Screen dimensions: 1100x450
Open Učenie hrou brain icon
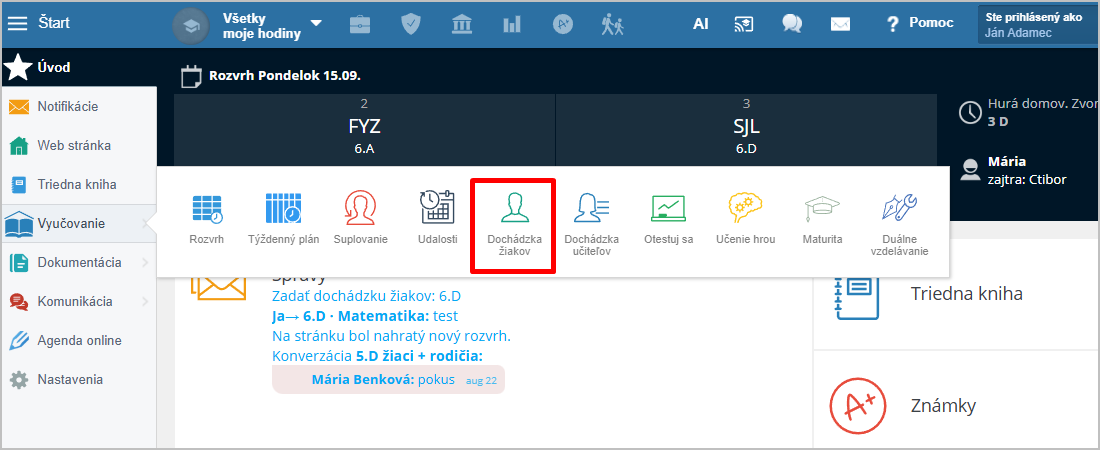[745, 208]
